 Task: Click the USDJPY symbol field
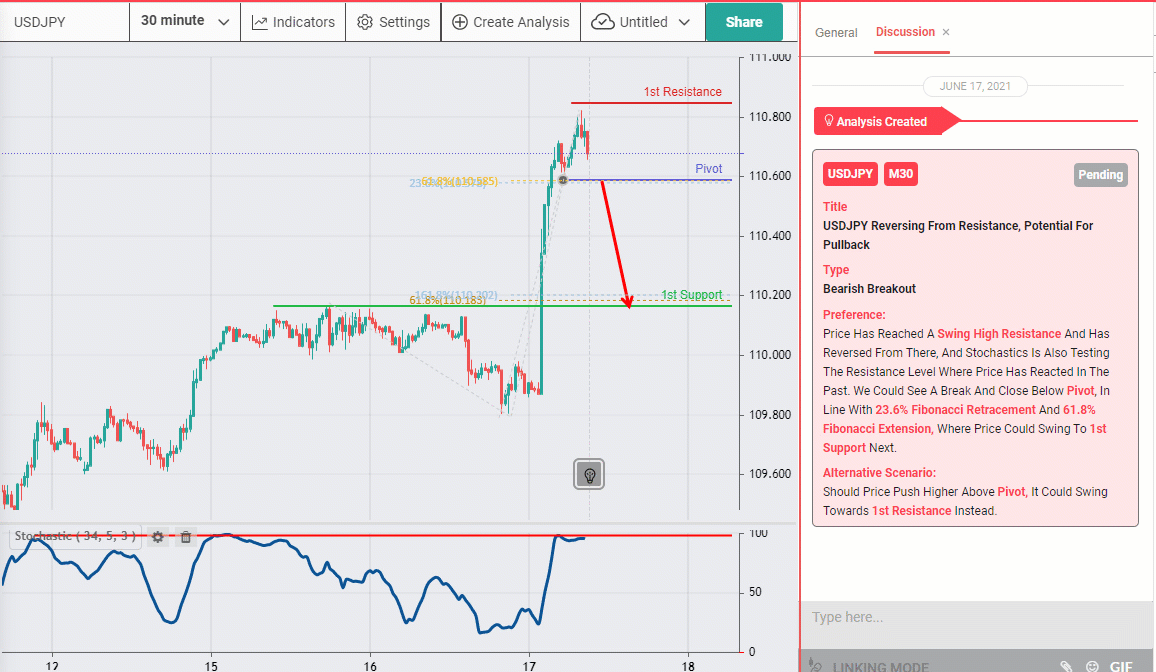(65, 22)
